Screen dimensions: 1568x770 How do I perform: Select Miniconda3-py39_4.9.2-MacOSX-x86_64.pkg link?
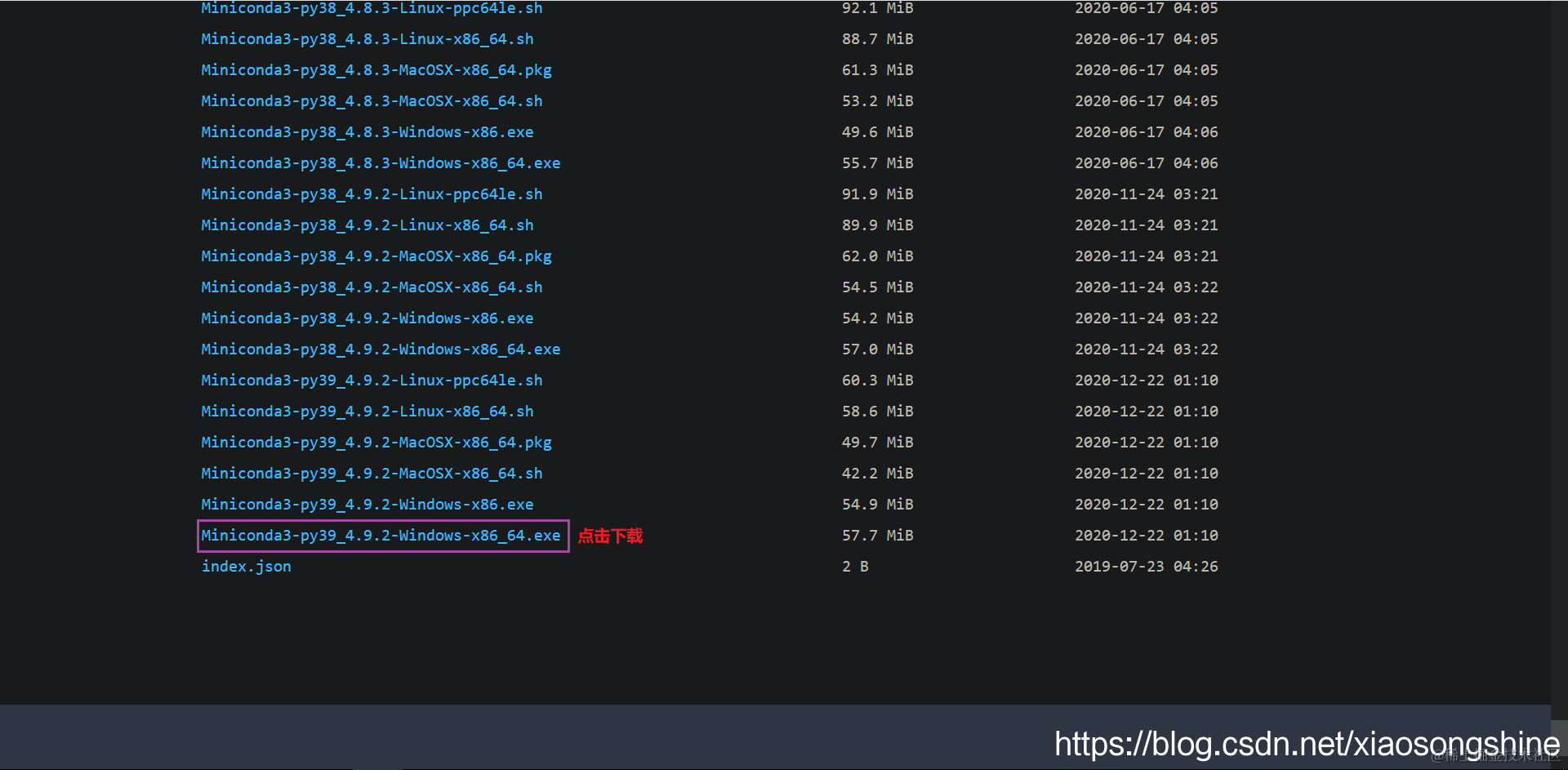click(x=376, y=443)
